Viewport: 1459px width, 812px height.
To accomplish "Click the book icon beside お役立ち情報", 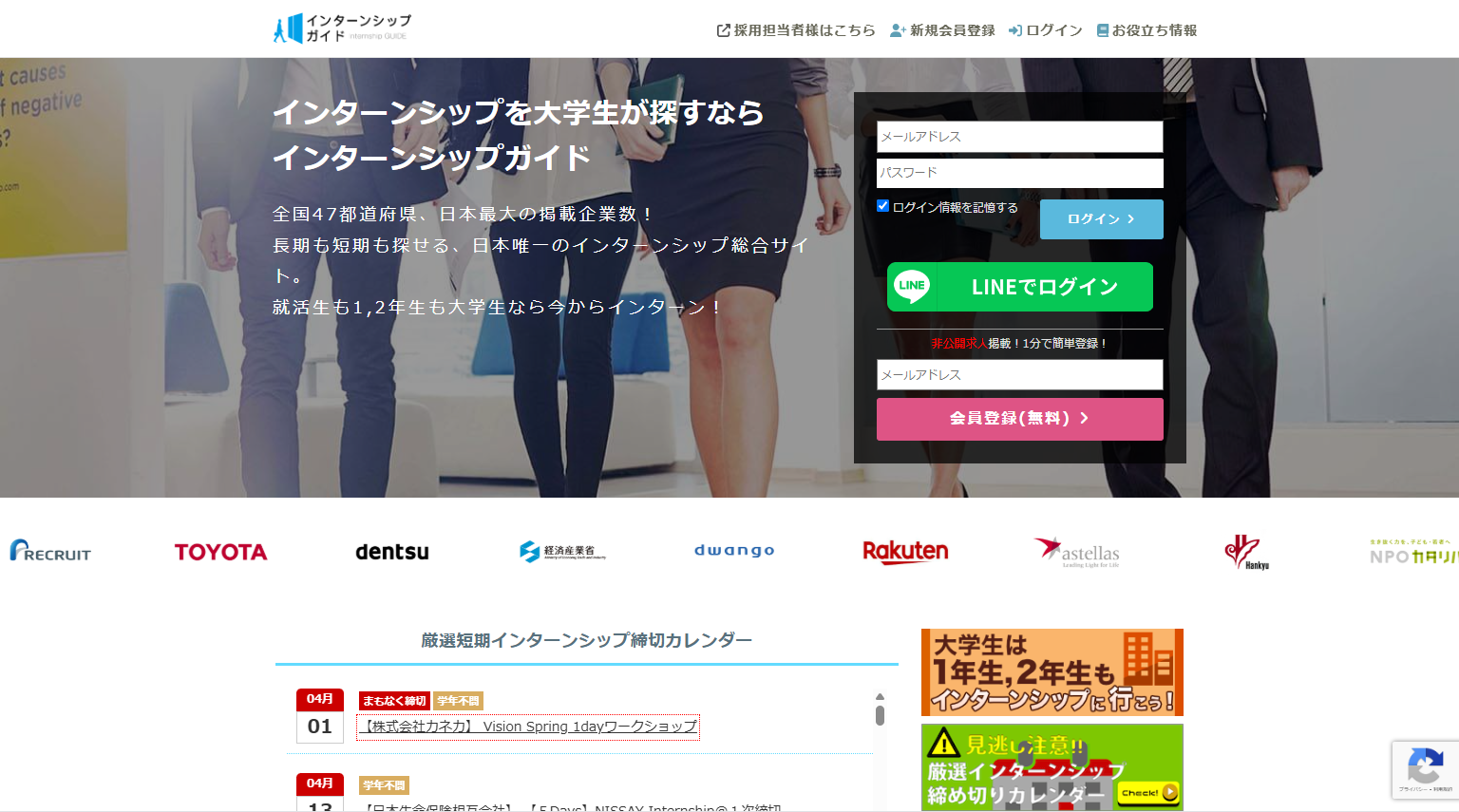I will (1103, 30).
